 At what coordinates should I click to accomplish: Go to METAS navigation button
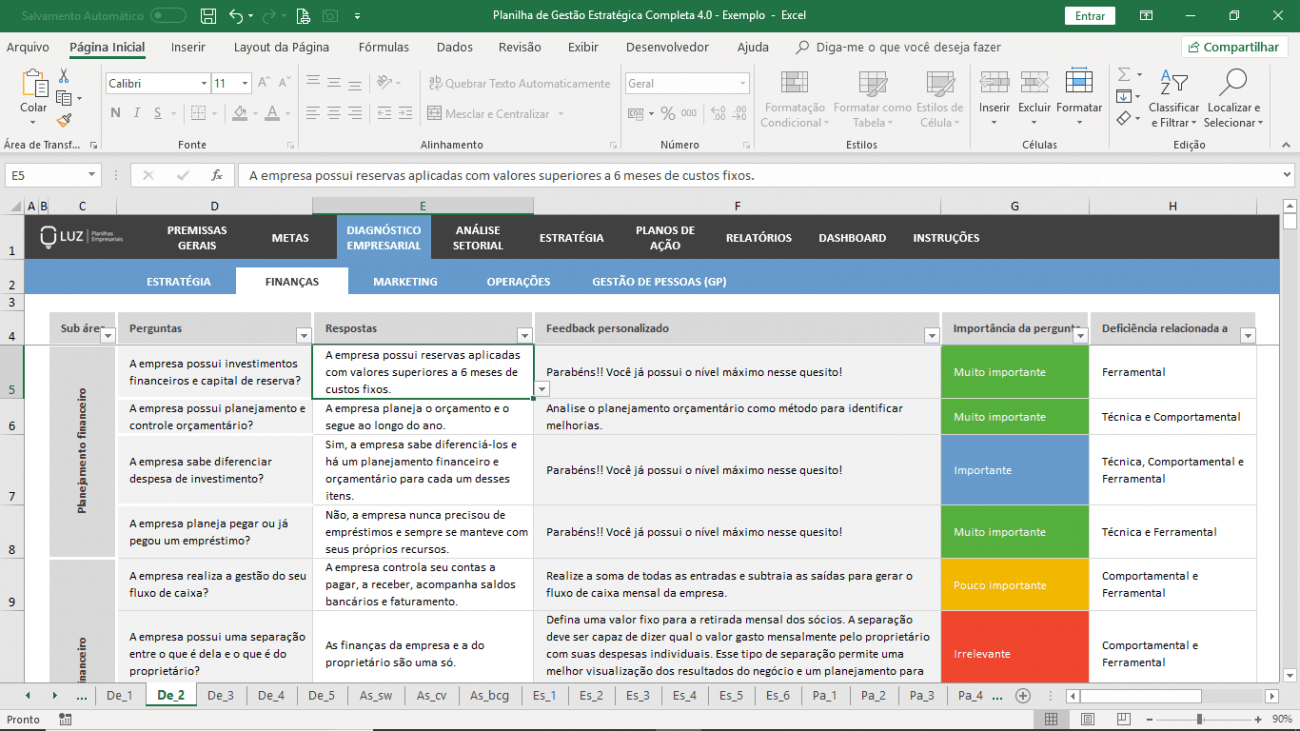290,238
